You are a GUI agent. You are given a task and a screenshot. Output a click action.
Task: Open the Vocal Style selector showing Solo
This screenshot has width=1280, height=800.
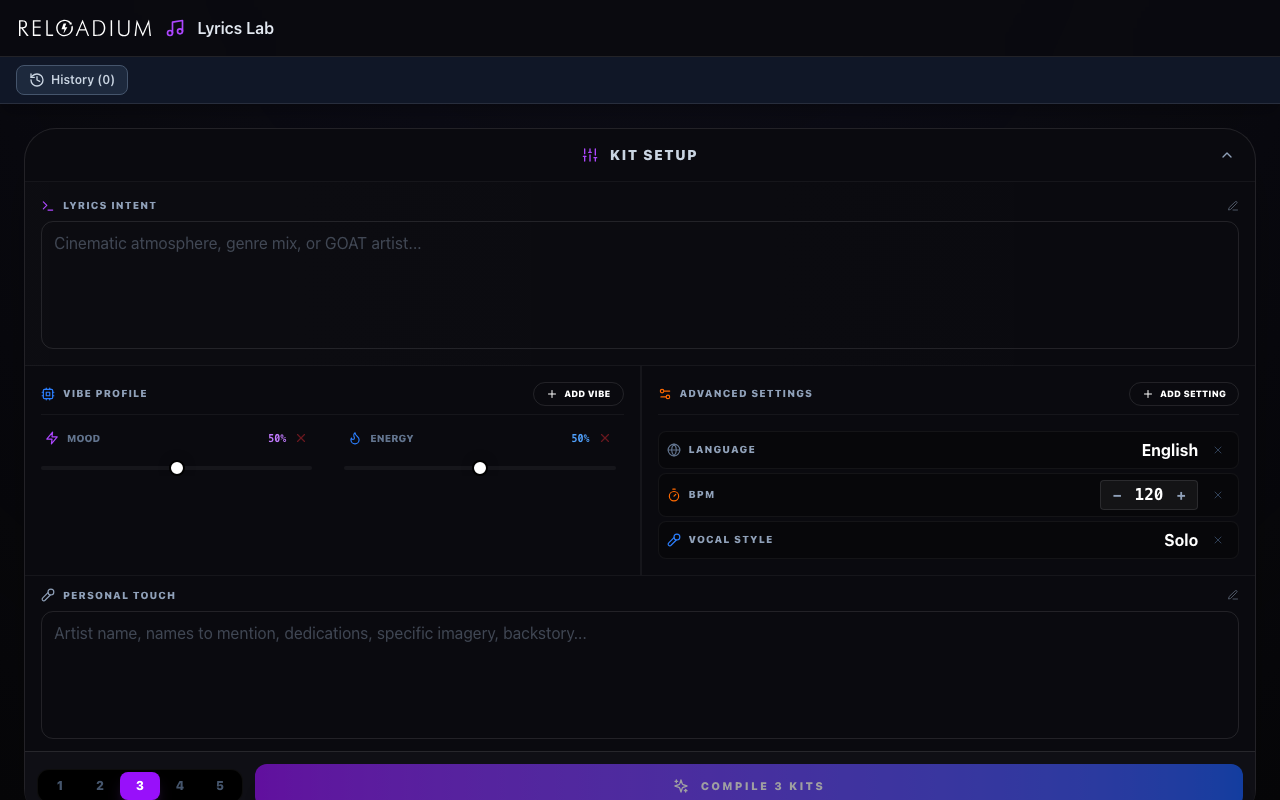(1180, 540)
